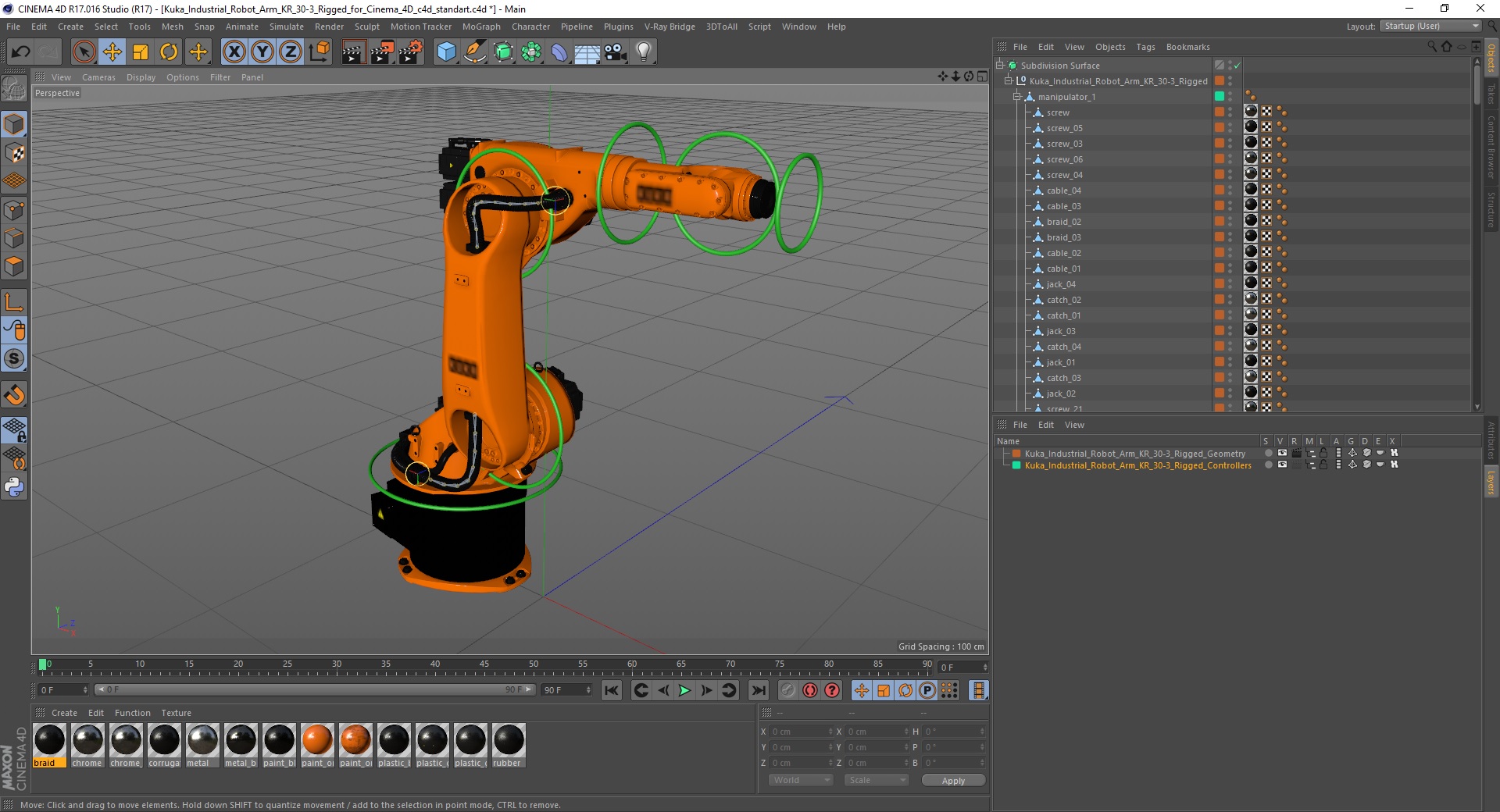Click the coordinate system icon
This screenshot has height=812, width=1500.
(319, 52)
